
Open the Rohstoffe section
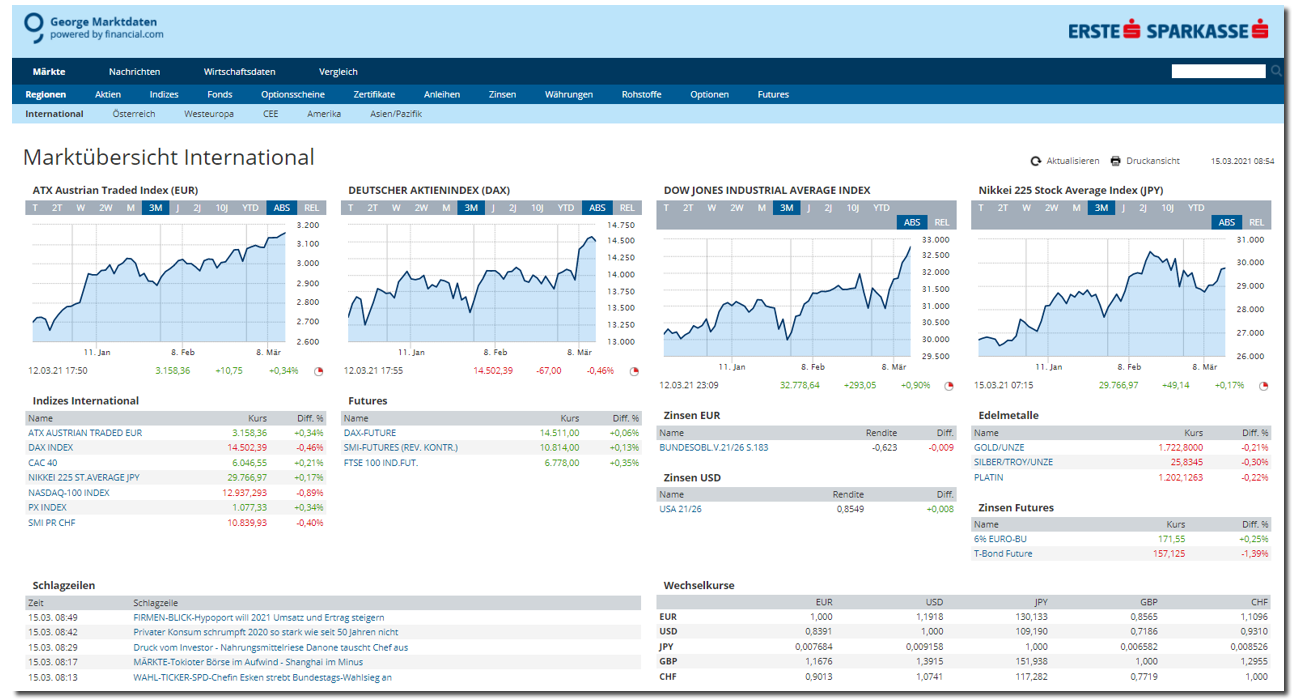[641, 95]
